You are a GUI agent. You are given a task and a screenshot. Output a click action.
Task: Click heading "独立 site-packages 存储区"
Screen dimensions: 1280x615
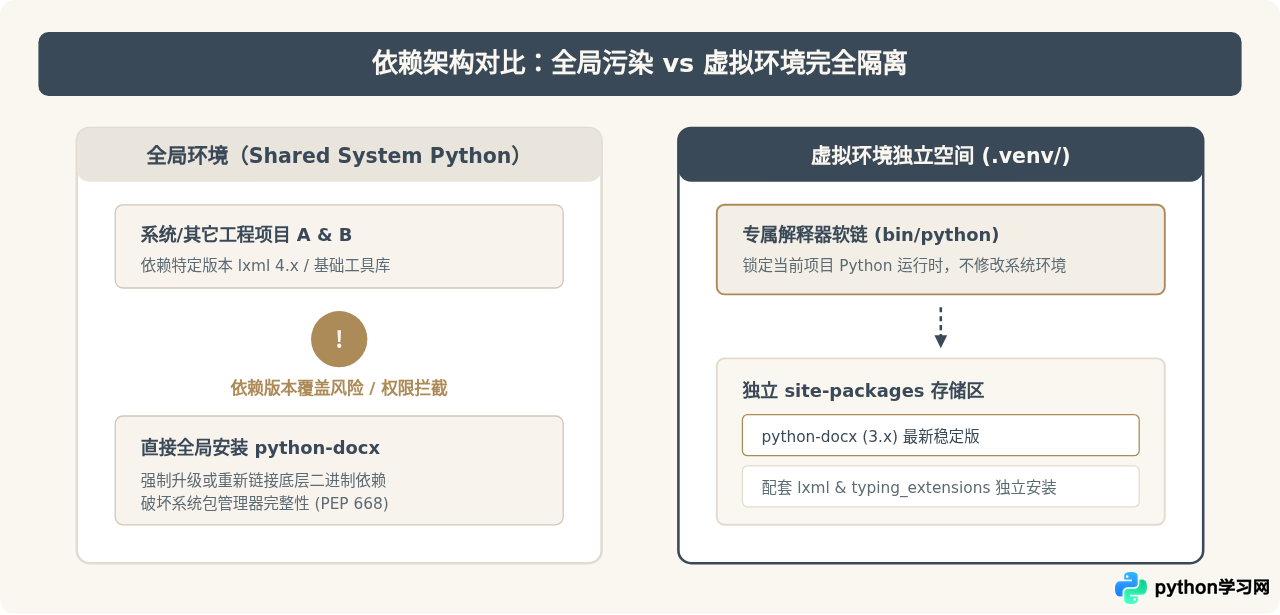[x=863, y=390]
